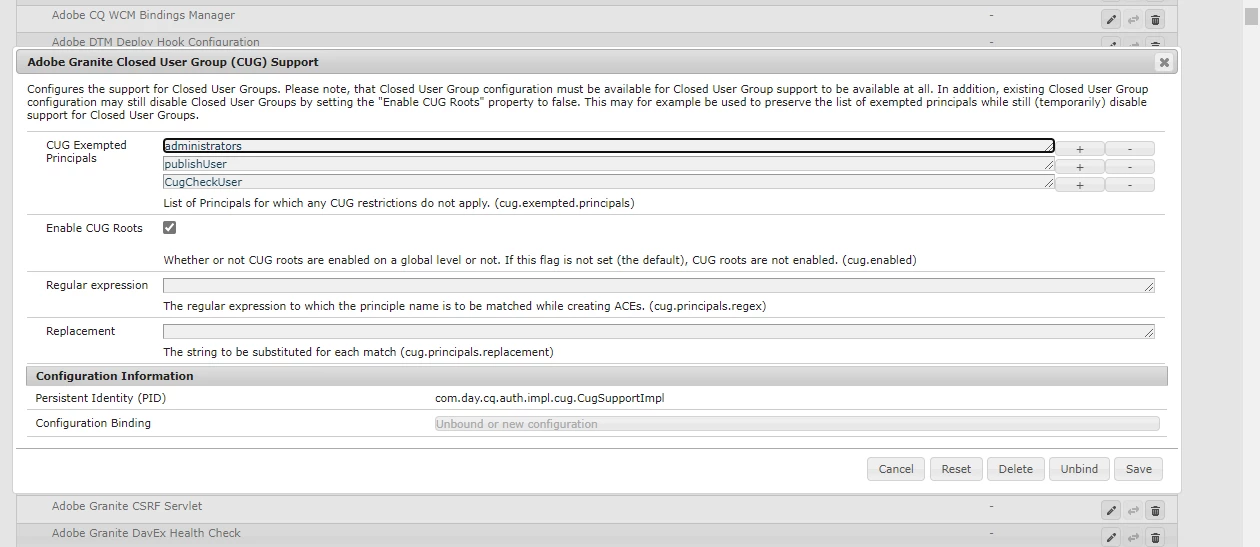The height and width of the screenshot is (547, 1260).
Task: Add a principal after administrators entry
Action: (x=1080, y=149)
